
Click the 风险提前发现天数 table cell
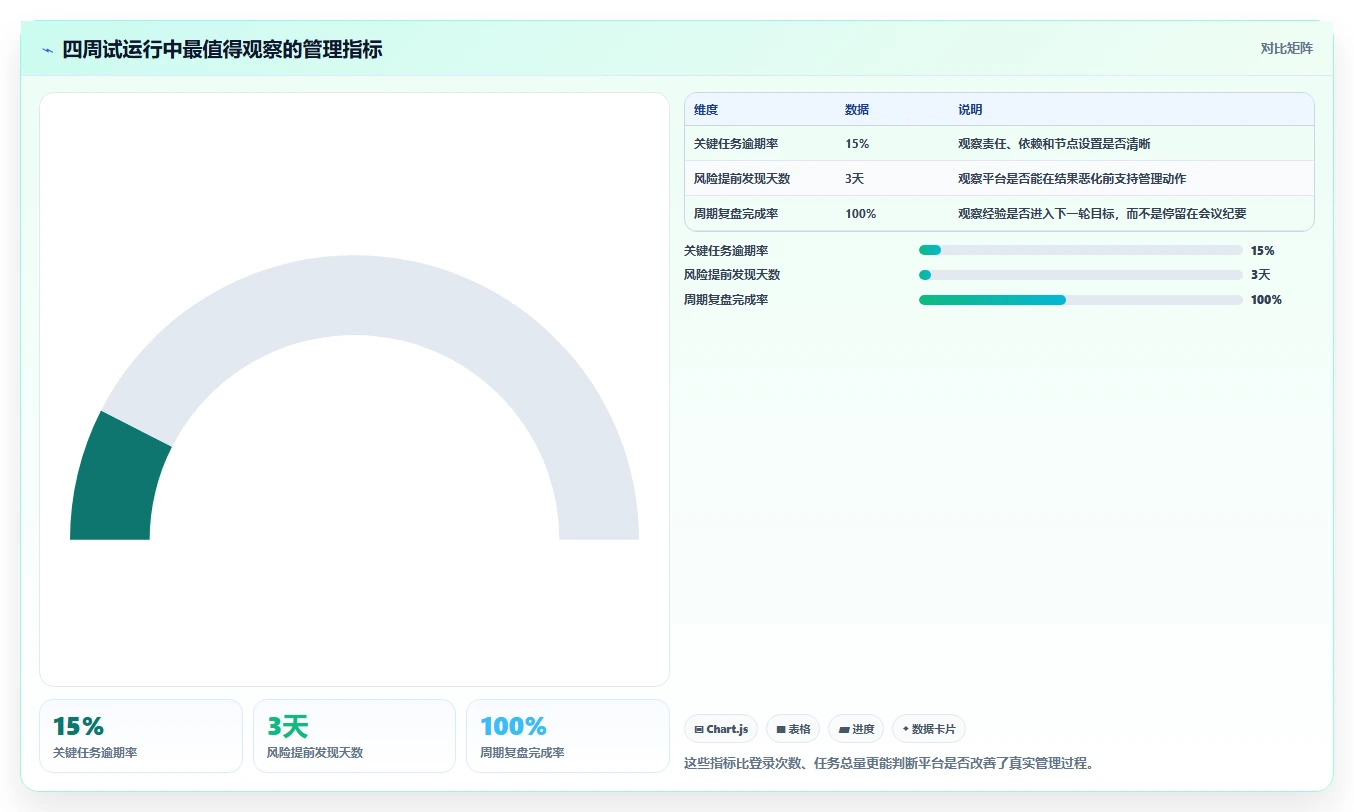click(742, 178)
